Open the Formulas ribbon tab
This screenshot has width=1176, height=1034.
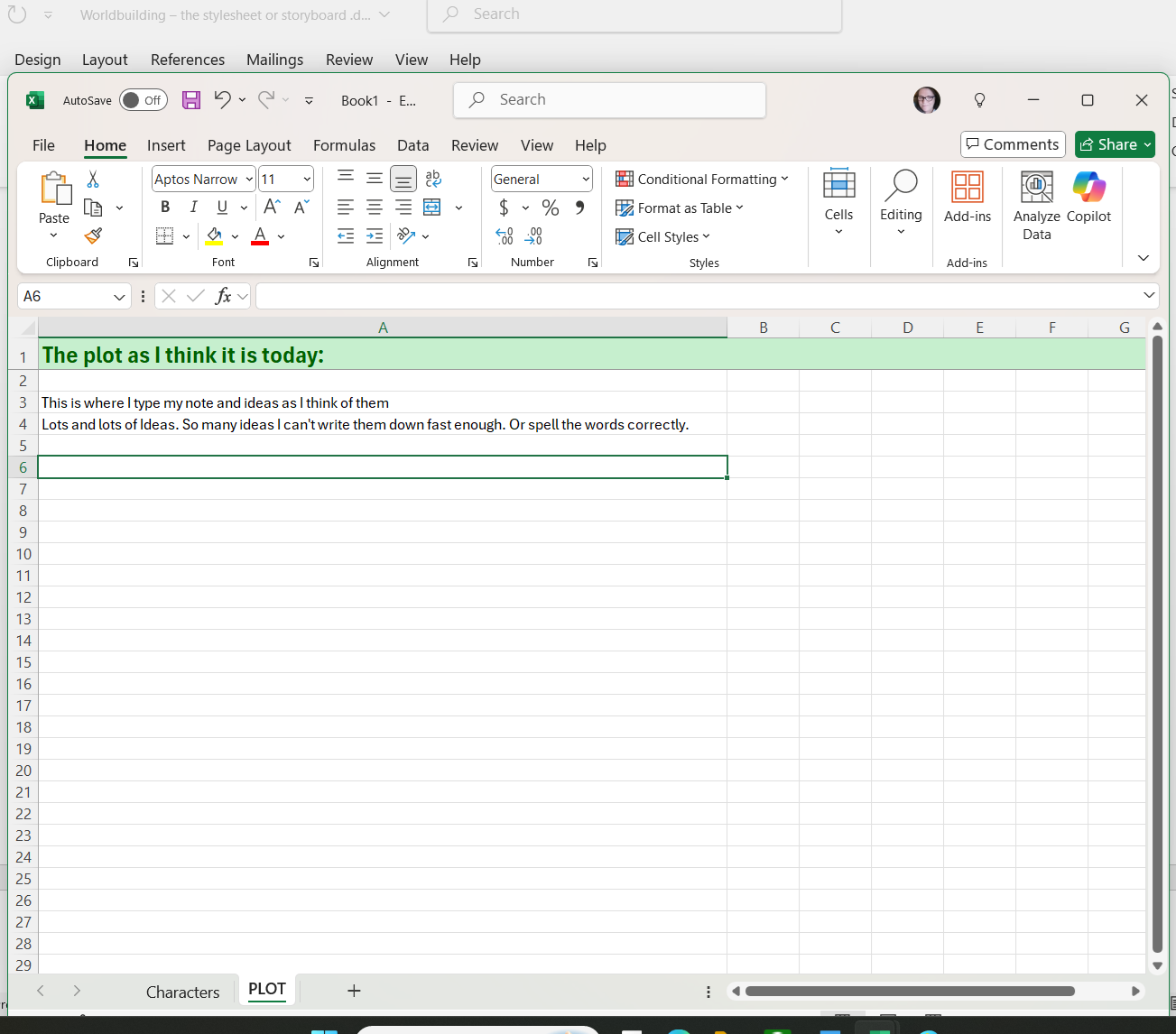pyautogui.click(x=344, y=145)
